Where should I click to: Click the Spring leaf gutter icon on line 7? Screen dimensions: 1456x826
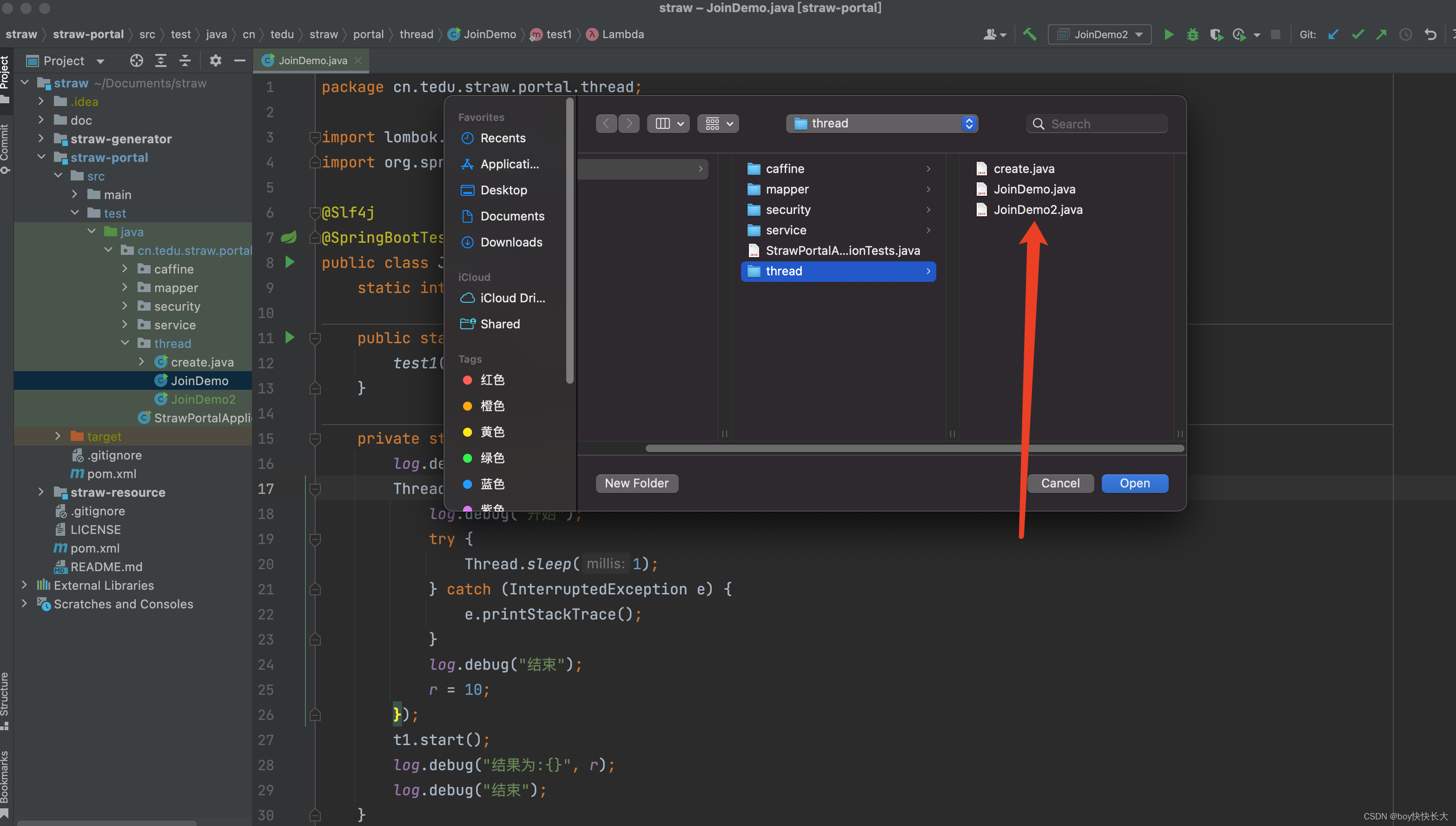pyautogui.click(x=289, y=237)
